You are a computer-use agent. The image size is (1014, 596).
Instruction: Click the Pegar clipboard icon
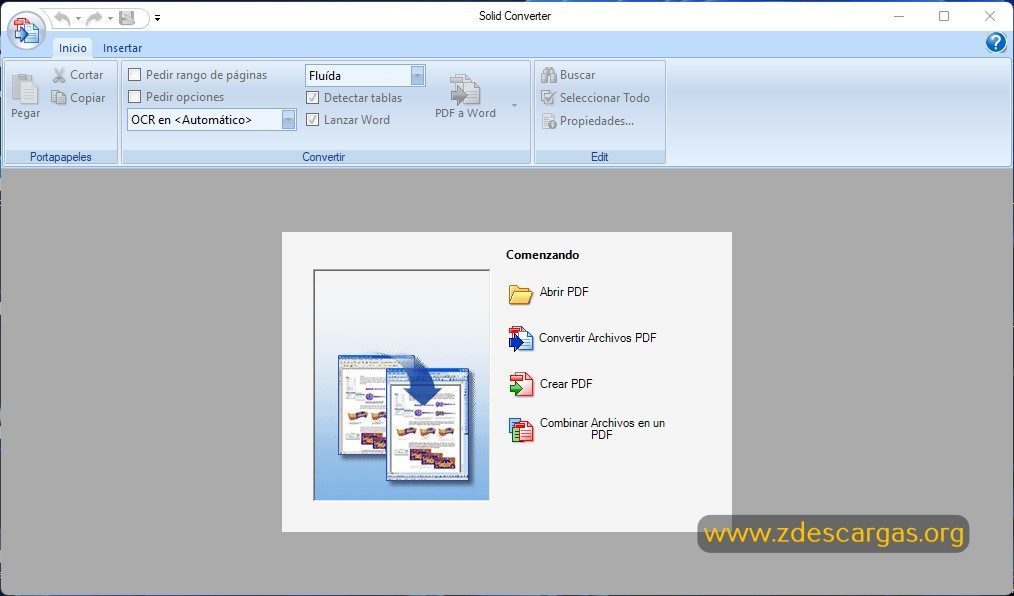[25, 89]
